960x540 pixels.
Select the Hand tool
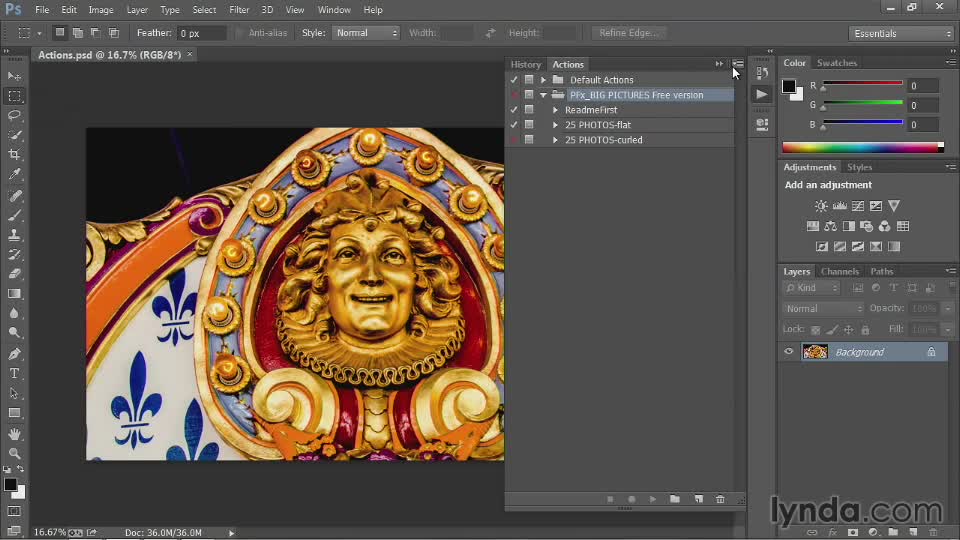point(14,434)
